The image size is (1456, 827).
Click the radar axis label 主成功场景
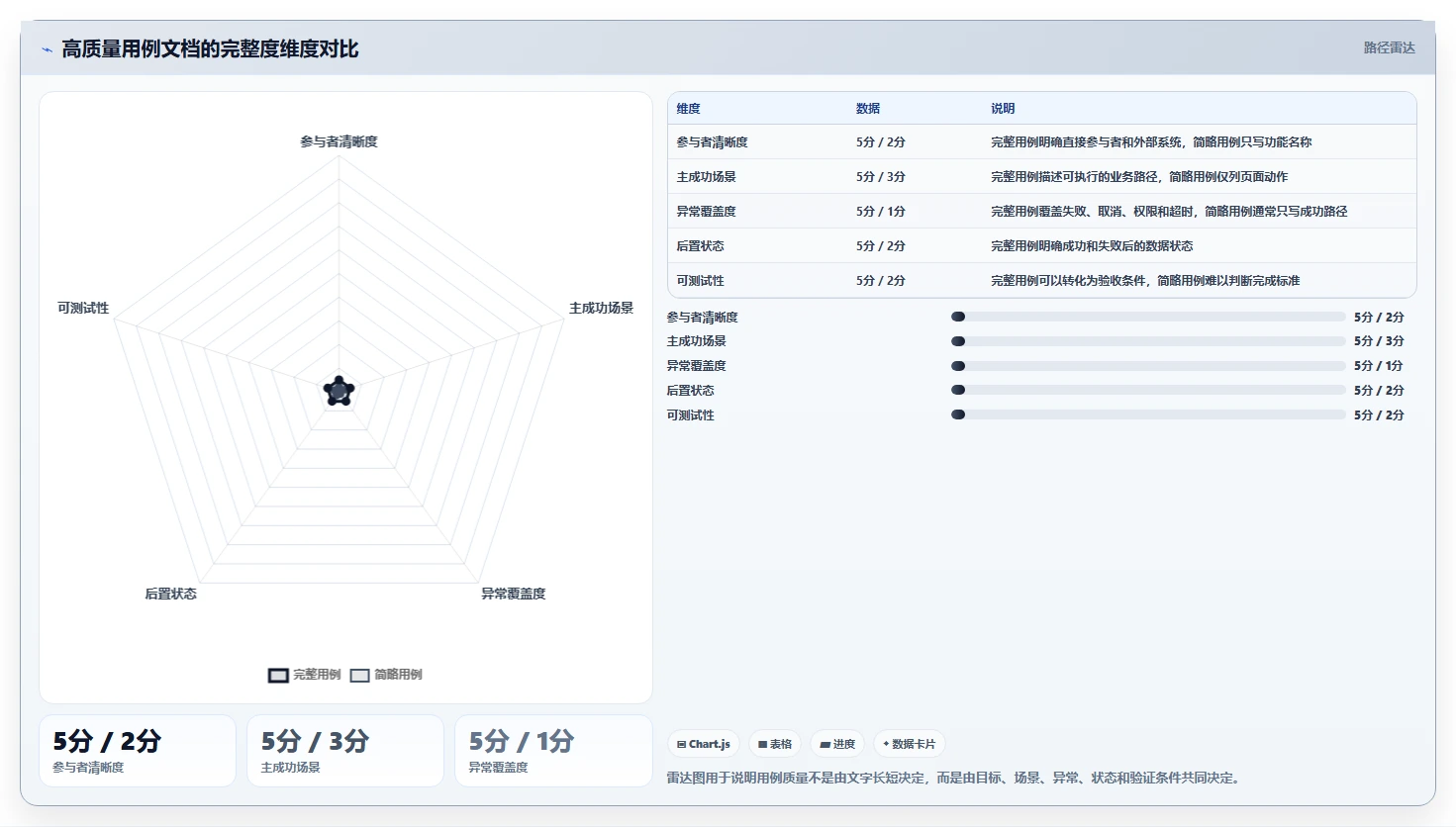click(x=601, y=308)
